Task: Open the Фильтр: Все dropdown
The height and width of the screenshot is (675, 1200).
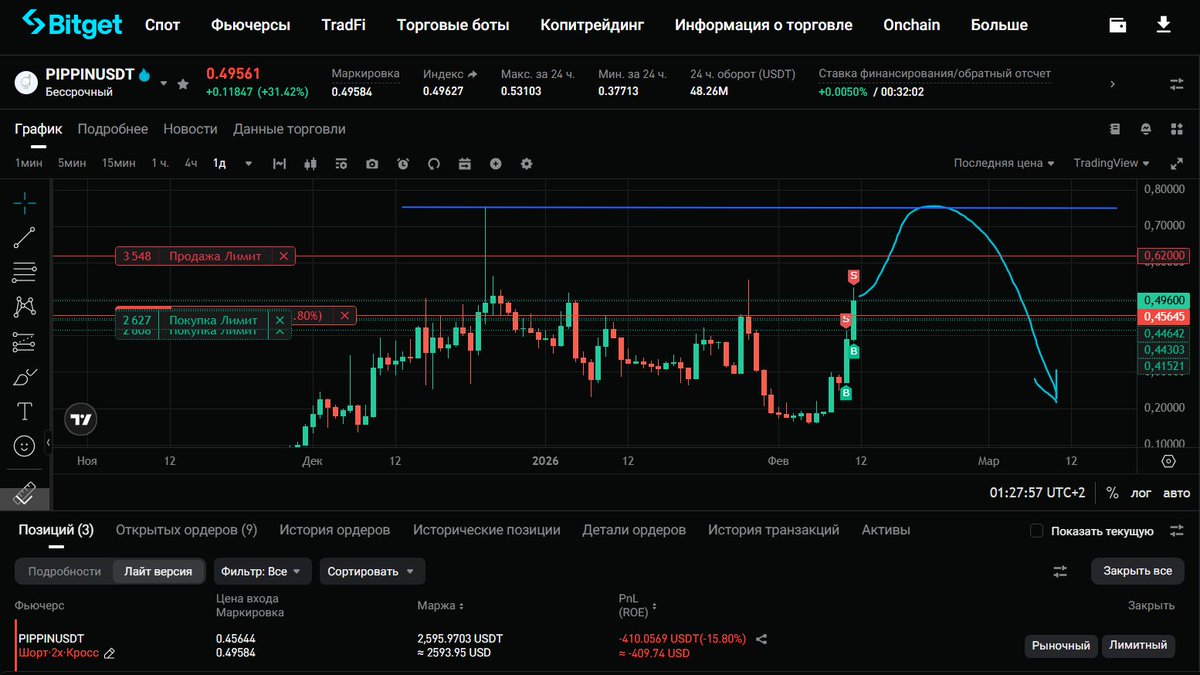Action: (x=262, y=571)
